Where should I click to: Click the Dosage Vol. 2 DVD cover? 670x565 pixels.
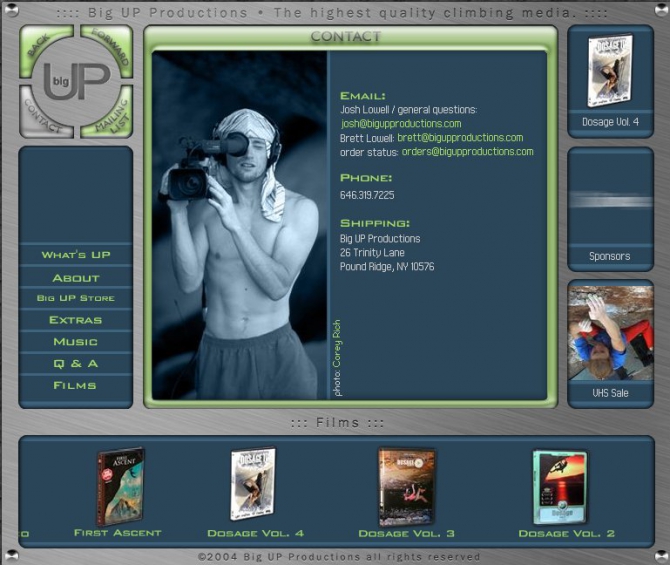click(x=560, y=487)
